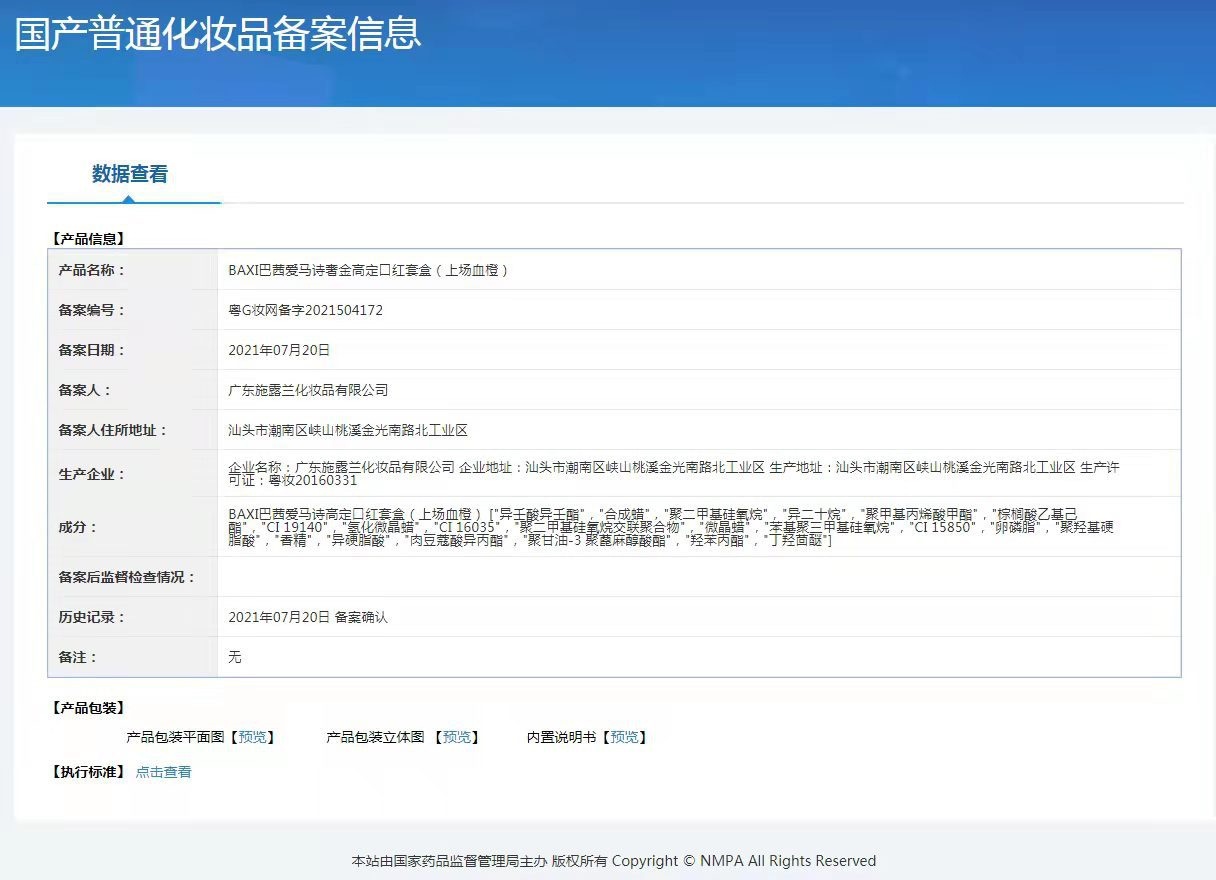Select the filing number 粤G妆网备字2021504172
Viewport: 1216px width, 880px height.
[306, 310]
